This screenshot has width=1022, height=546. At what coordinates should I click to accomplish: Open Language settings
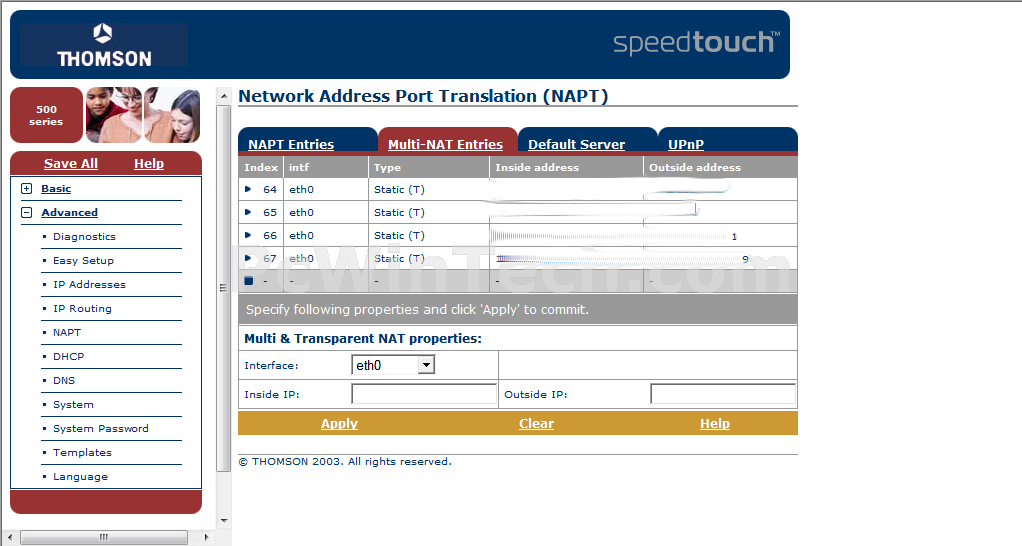80,477
